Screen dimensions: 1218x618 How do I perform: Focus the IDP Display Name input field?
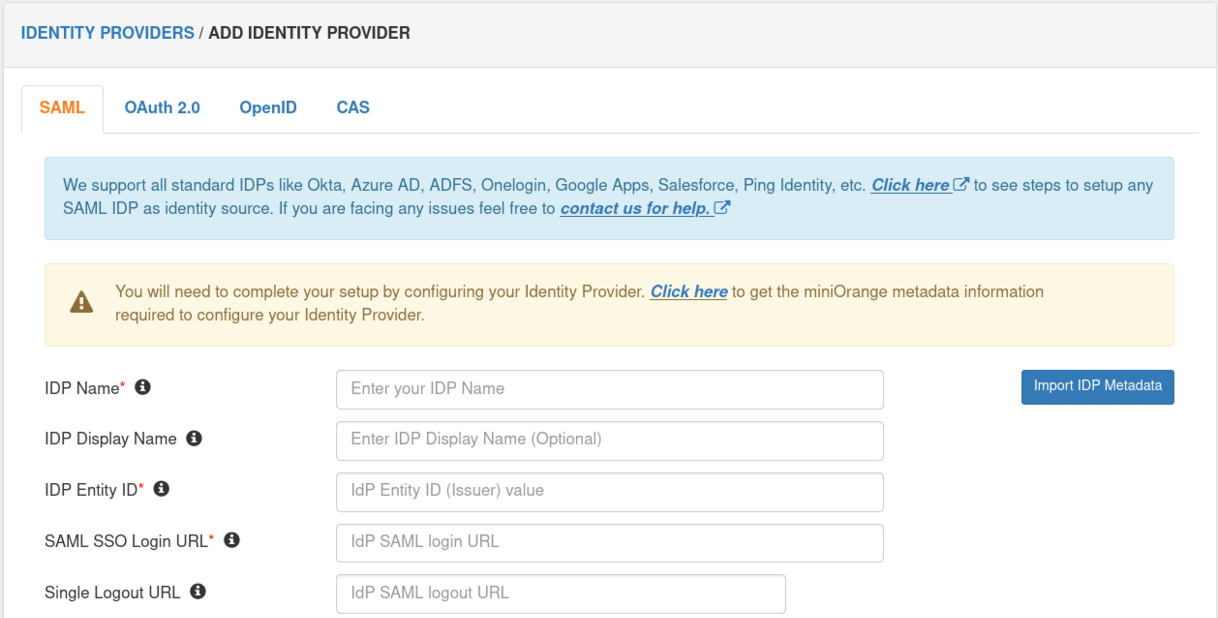click(610, 440)
